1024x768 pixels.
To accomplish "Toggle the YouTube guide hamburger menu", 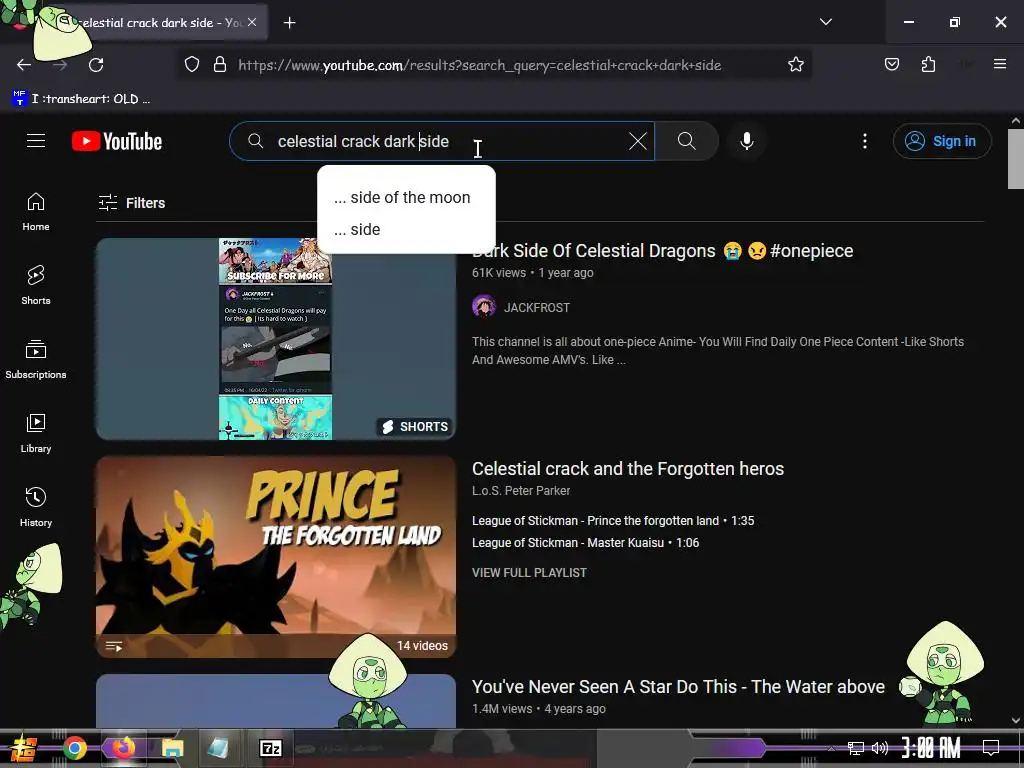I will coord(36,141).
